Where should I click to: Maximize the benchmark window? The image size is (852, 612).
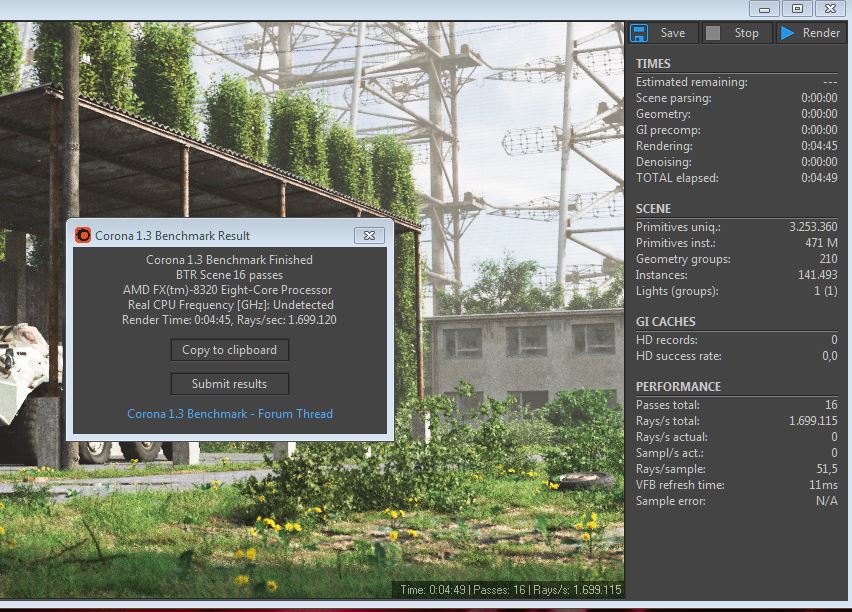[x=797, y=9]
